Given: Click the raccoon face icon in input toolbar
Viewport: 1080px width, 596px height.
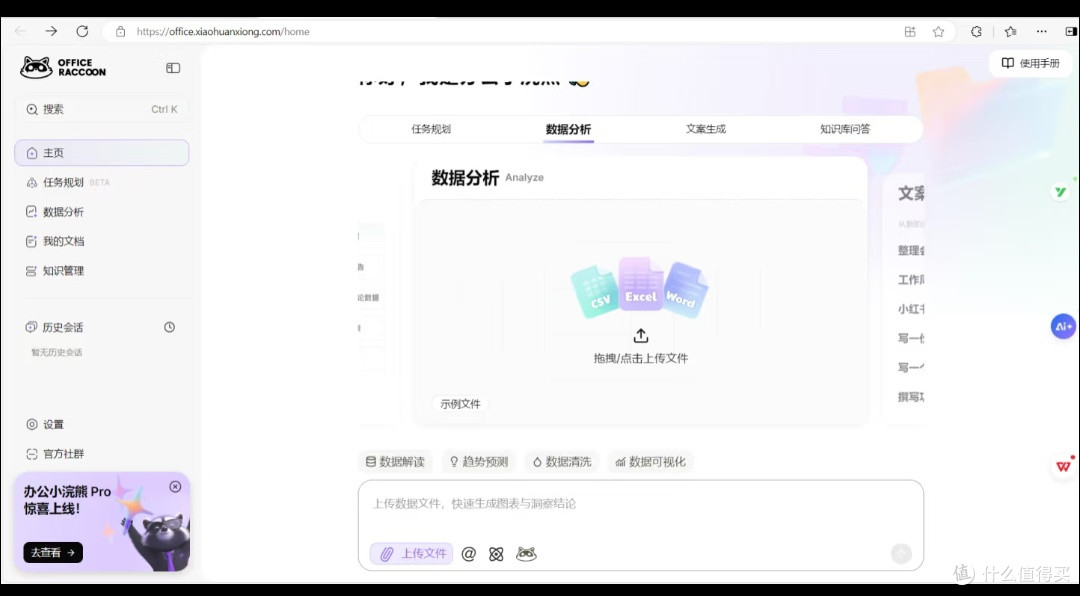Looking at the screenshot, I should coord(526,554).
